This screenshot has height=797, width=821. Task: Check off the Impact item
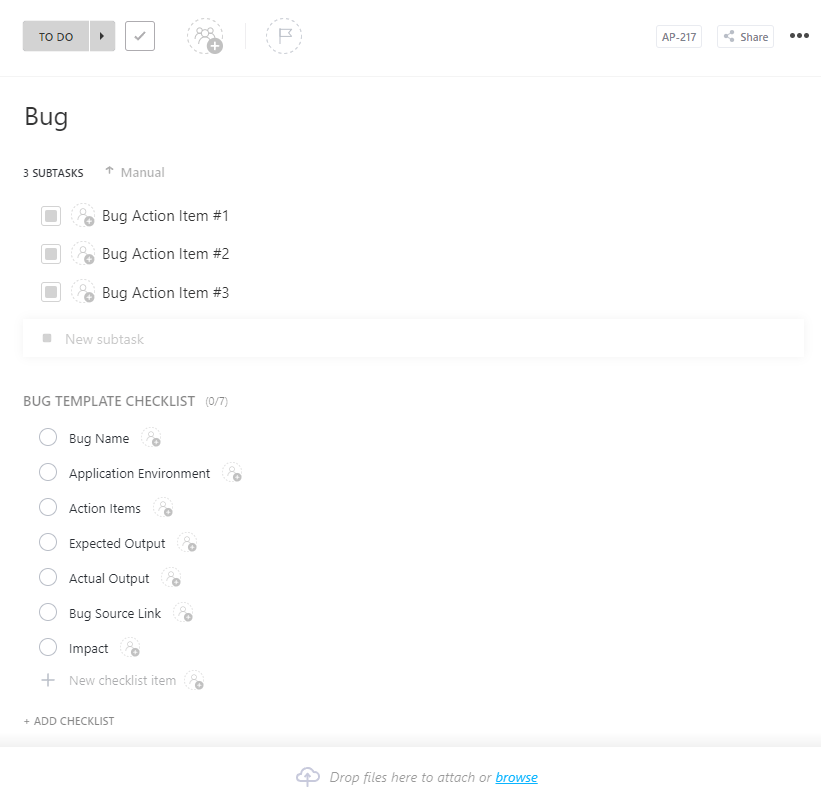click(48, 647)
